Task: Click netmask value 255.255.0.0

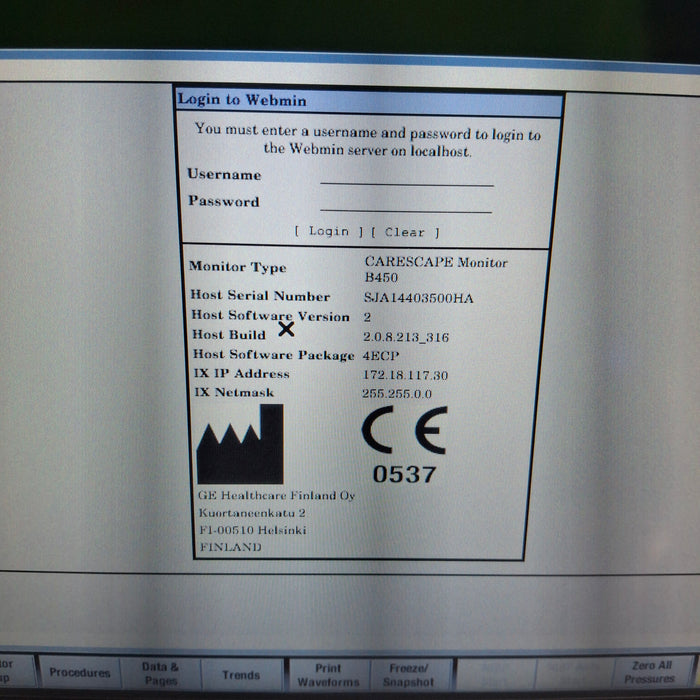Action: click(x=397, y=393)
